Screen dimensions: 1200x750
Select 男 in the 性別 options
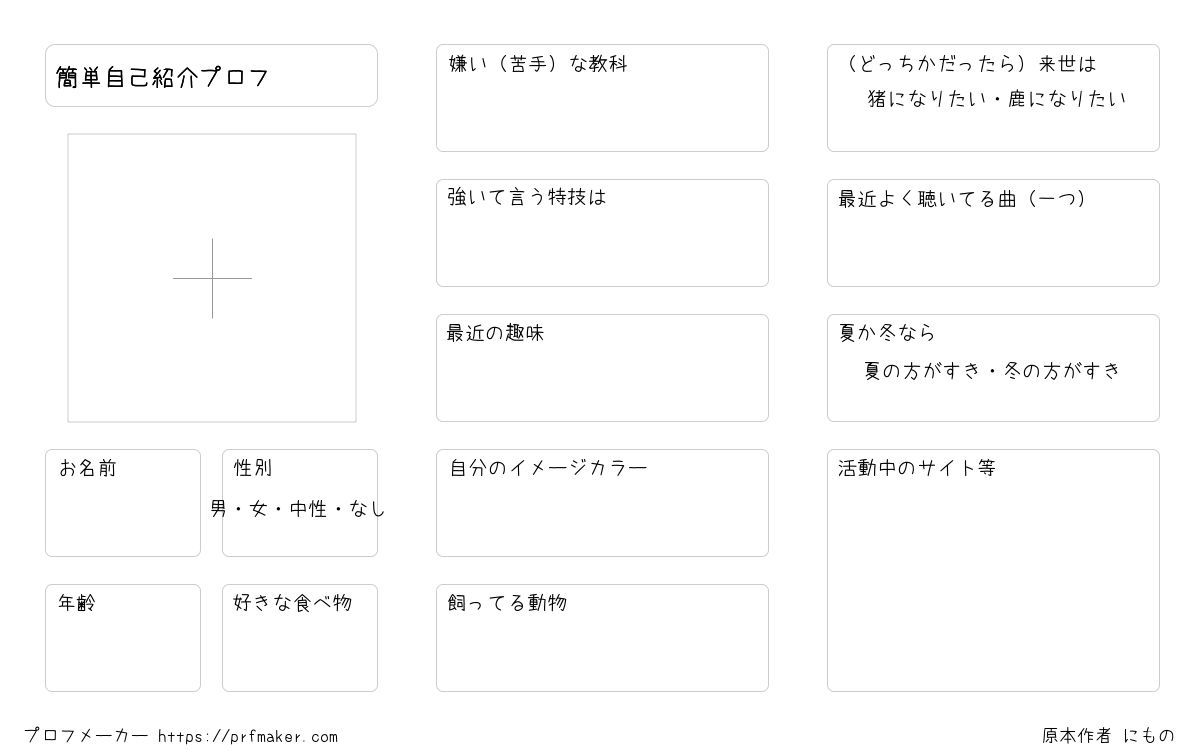219,509
